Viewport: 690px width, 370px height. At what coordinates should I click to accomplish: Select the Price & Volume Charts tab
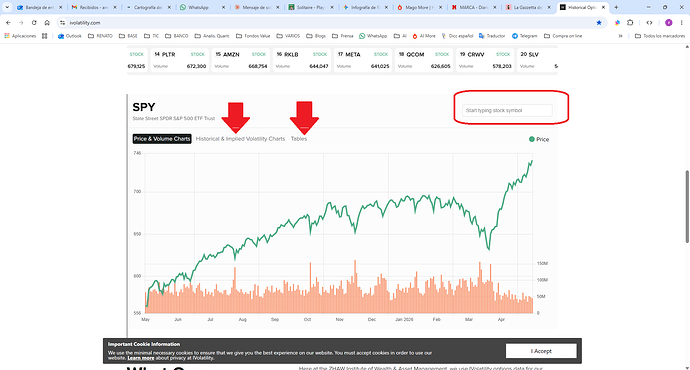pos(162,139)
